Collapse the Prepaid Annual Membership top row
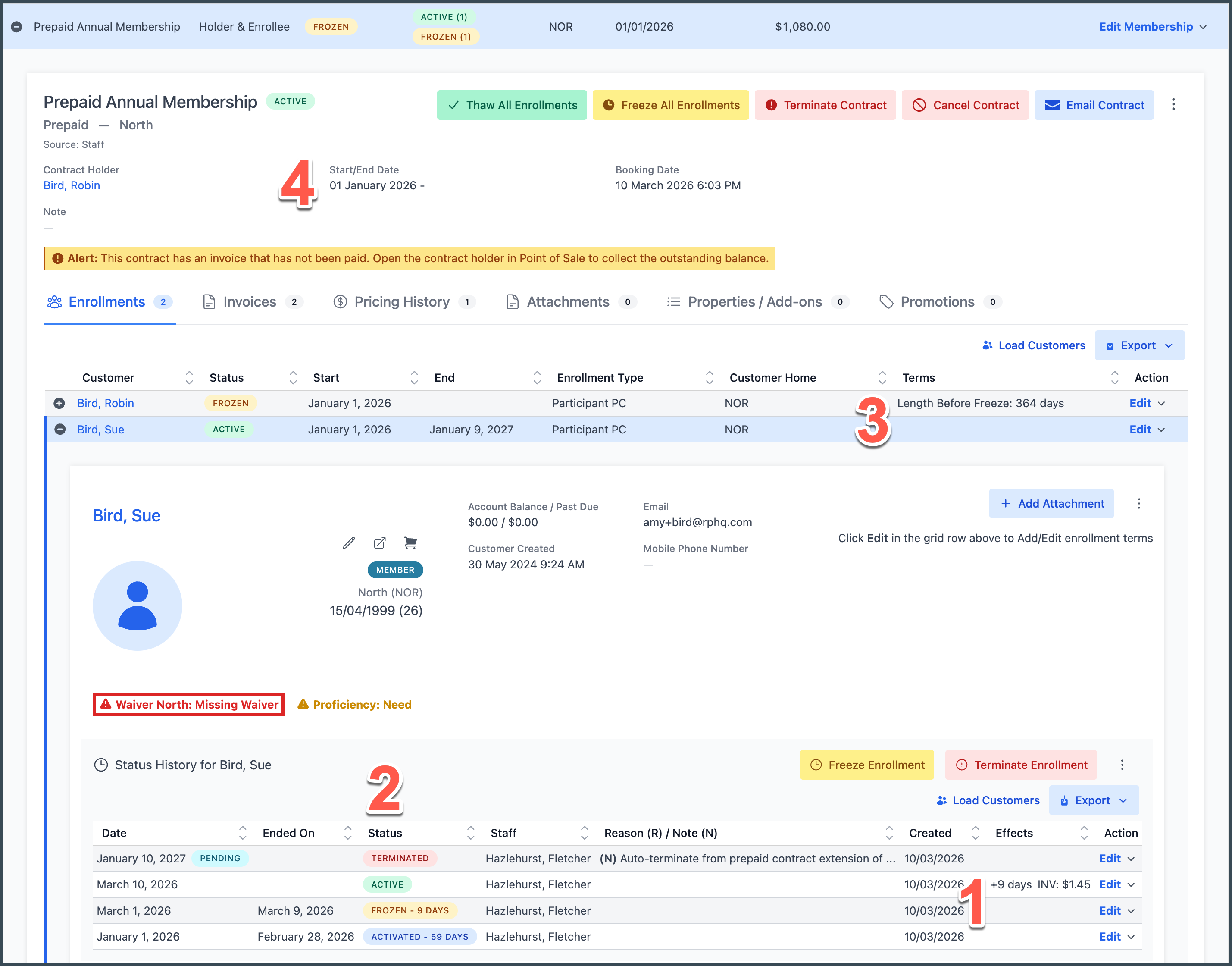 click(16, 27)
